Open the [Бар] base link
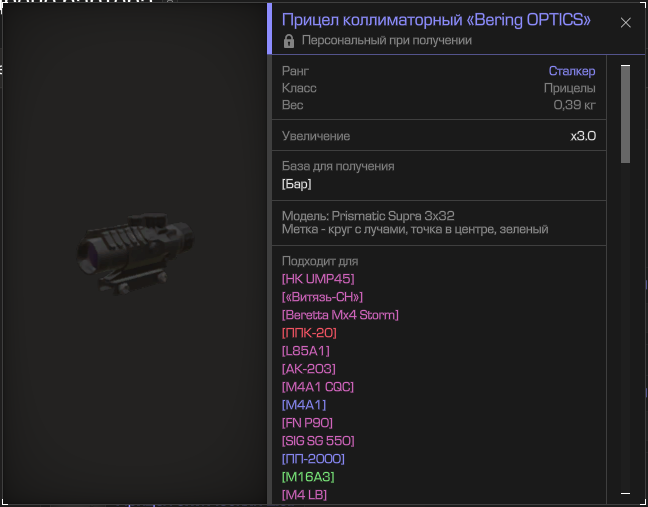This screenshot has height=507, width=648. pyautogui.click(x=296, y=184)
